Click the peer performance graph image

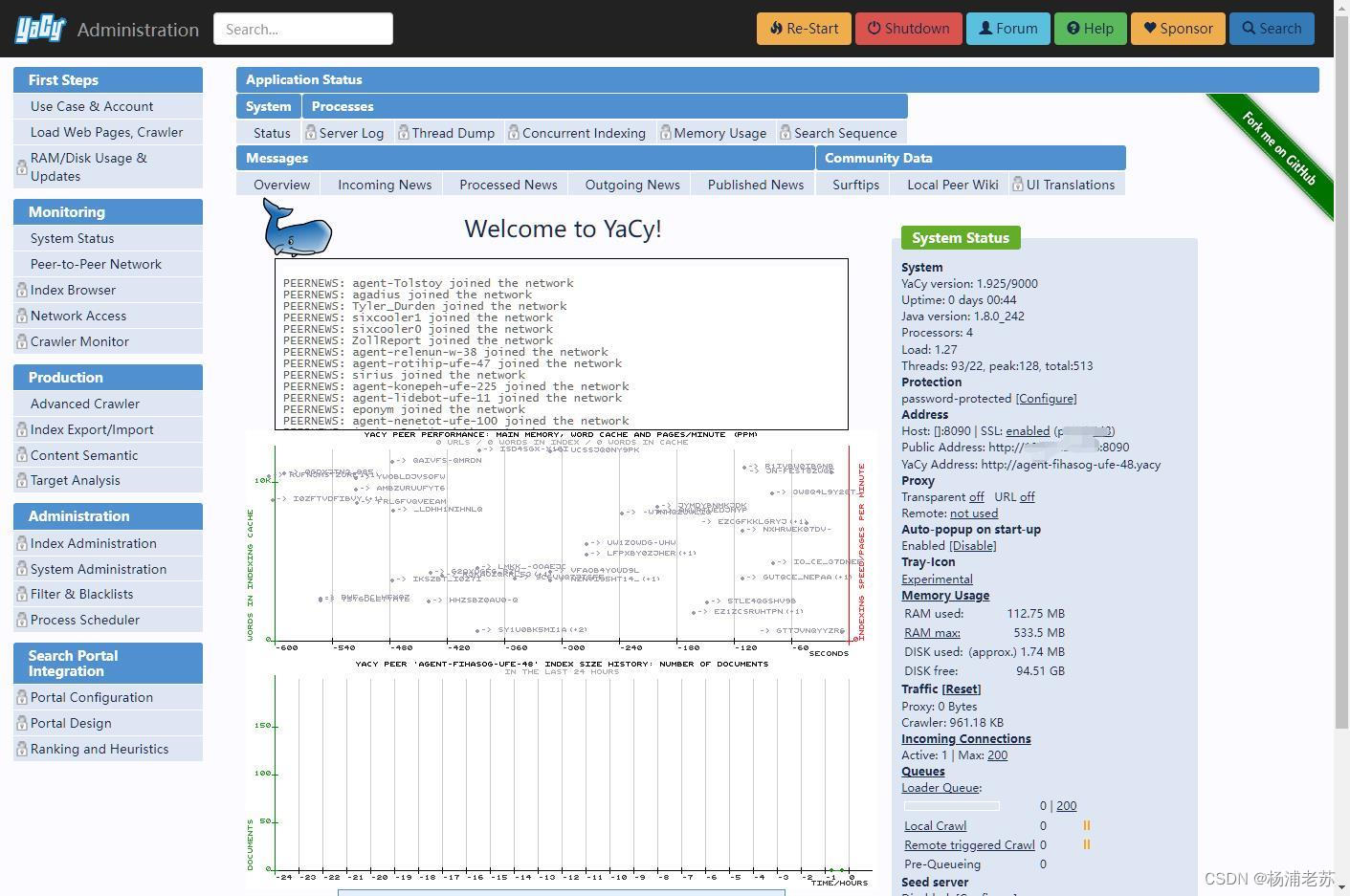[x=561, y=544]
